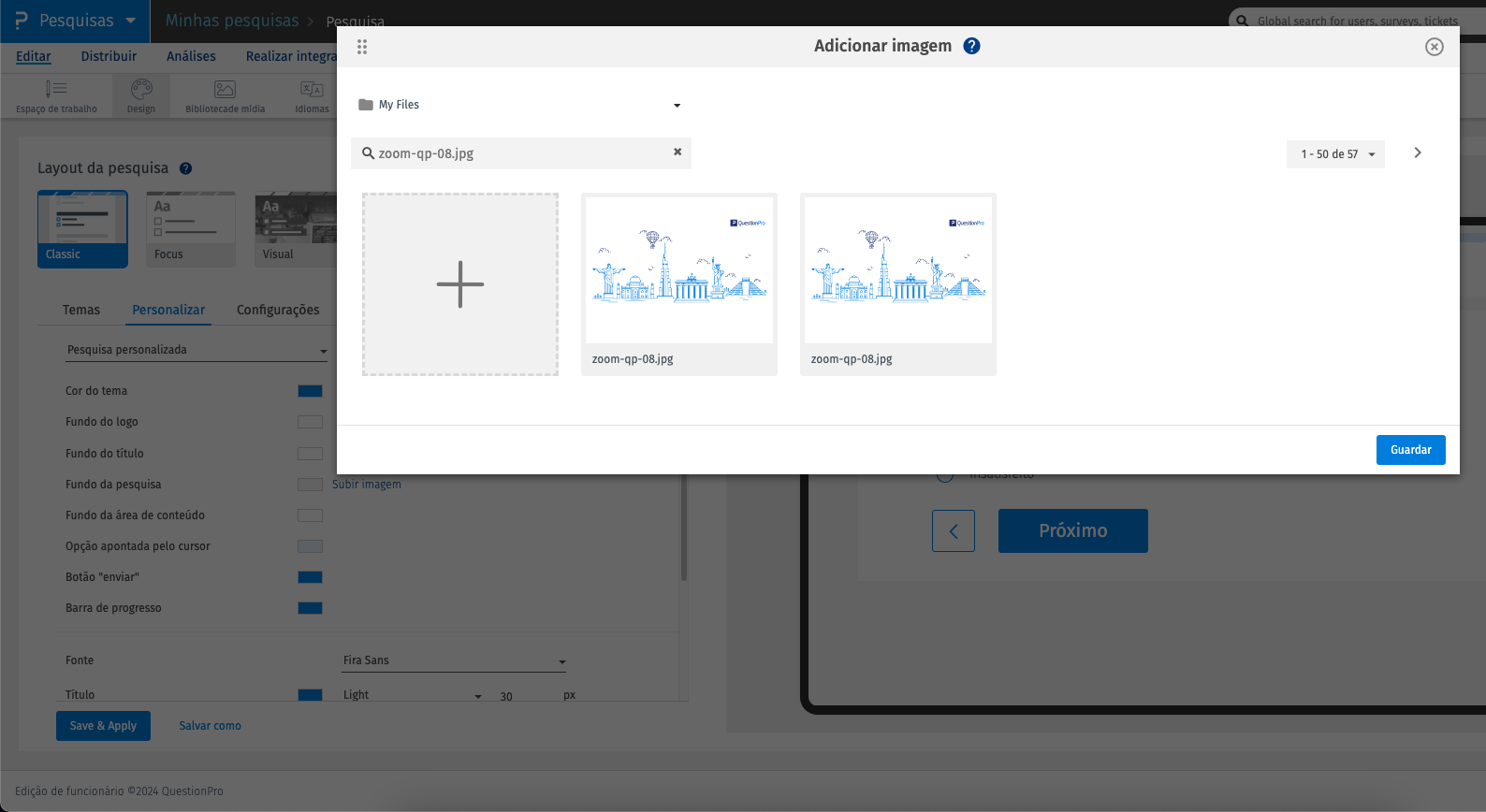
Task: Open Biblioteca de mídia
Action: (x=225, y=96)
